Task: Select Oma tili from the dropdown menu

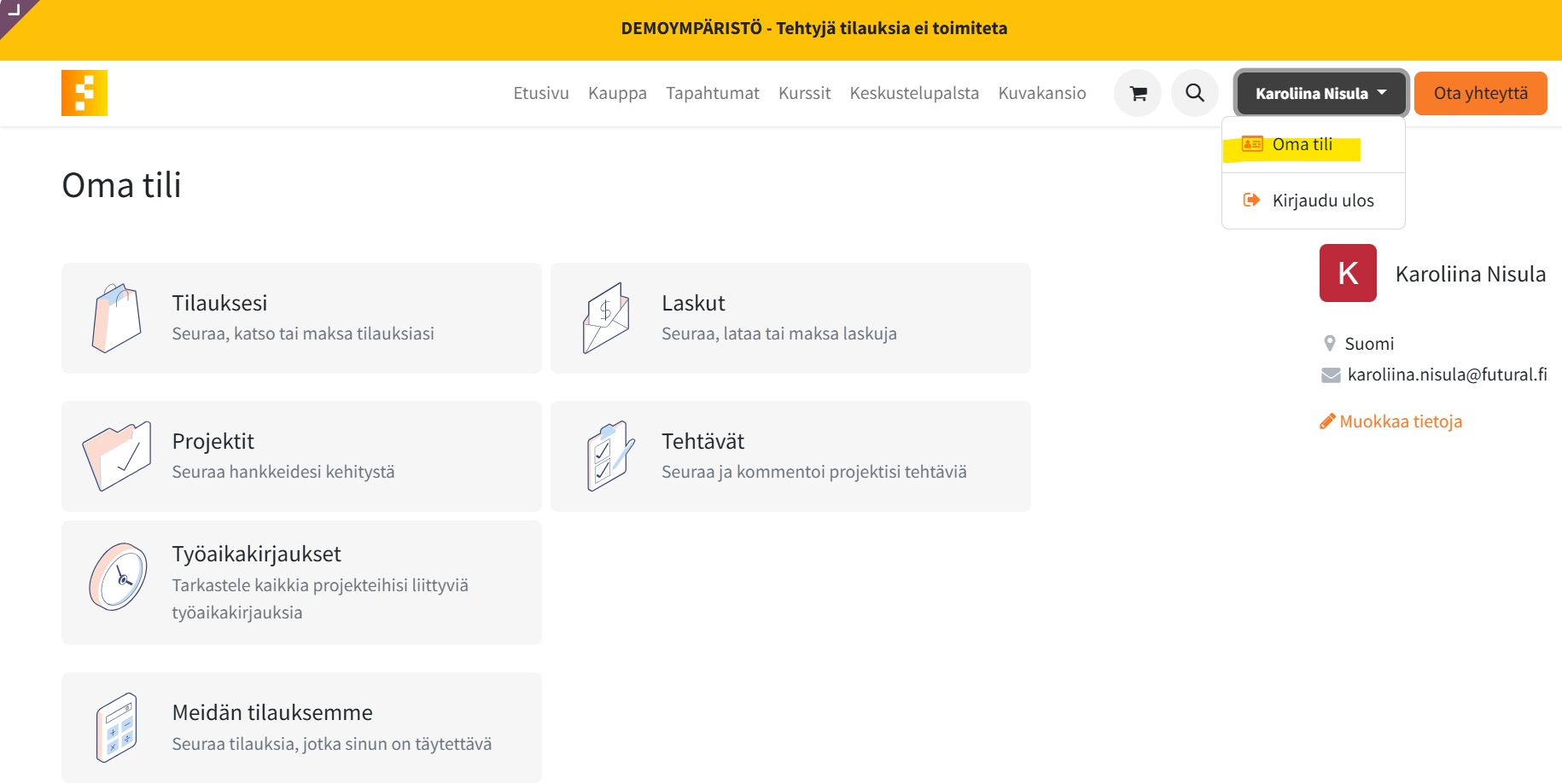Action: point(1302,145)
